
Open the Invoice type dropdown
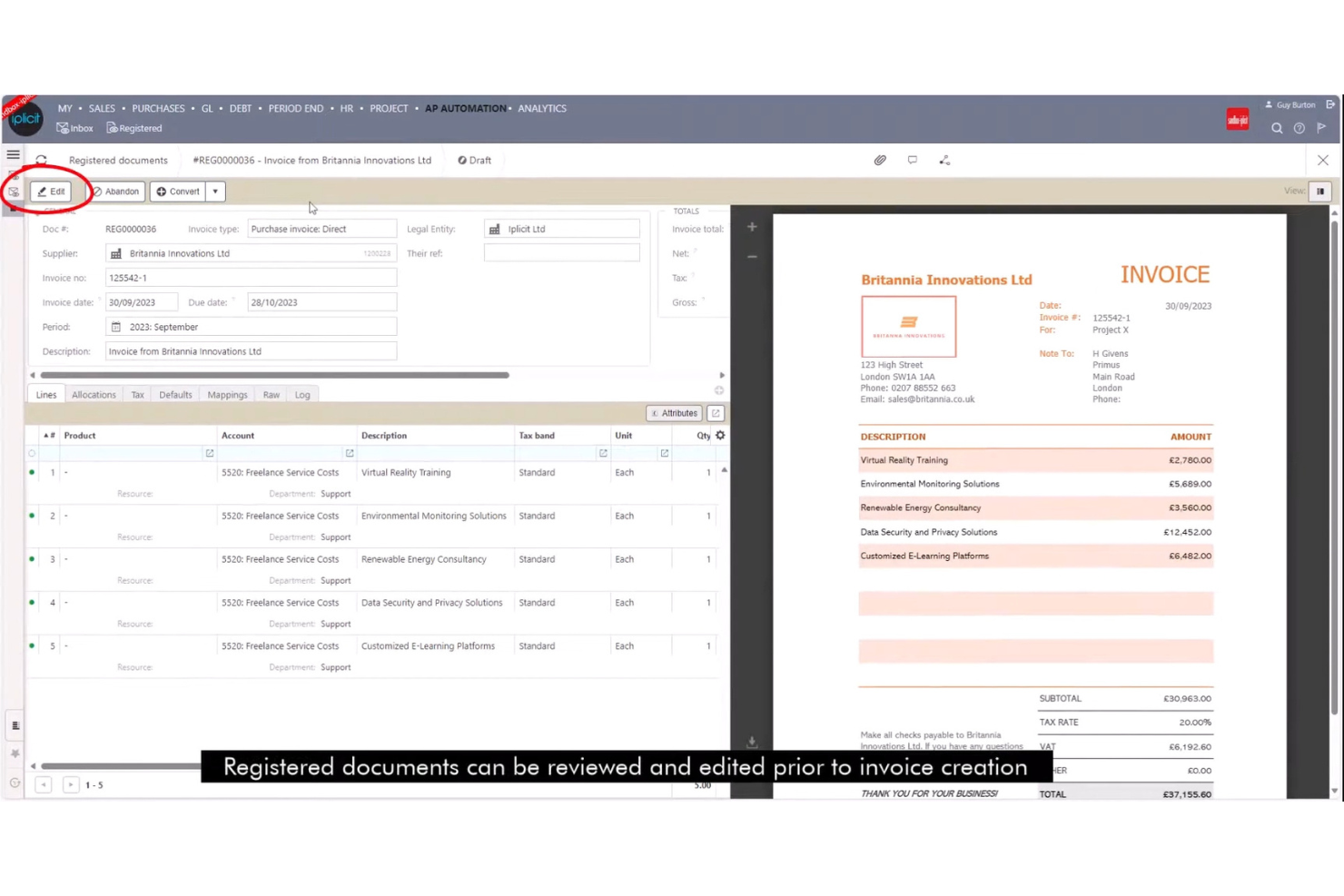point(322,229)
